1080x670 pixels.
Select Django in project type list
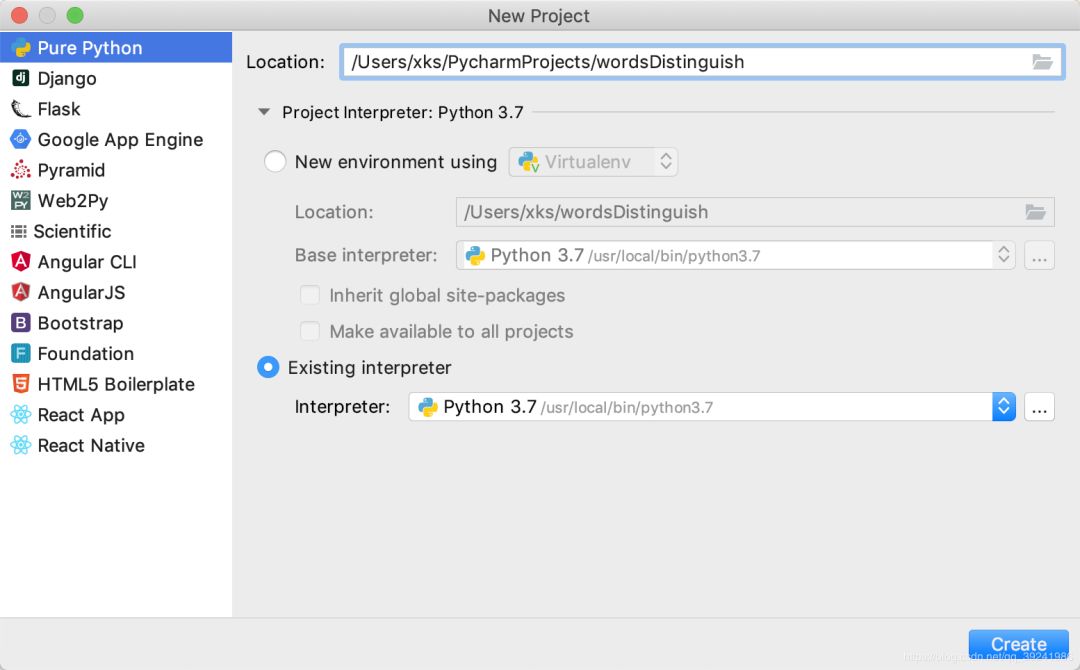[x=116, y=78]
